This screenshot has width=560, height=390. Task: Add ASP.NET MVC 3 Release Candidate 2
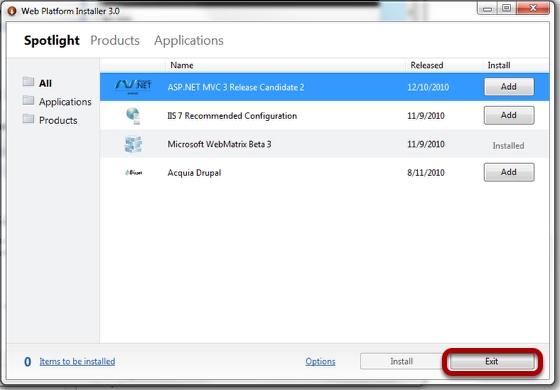[509, 87]
